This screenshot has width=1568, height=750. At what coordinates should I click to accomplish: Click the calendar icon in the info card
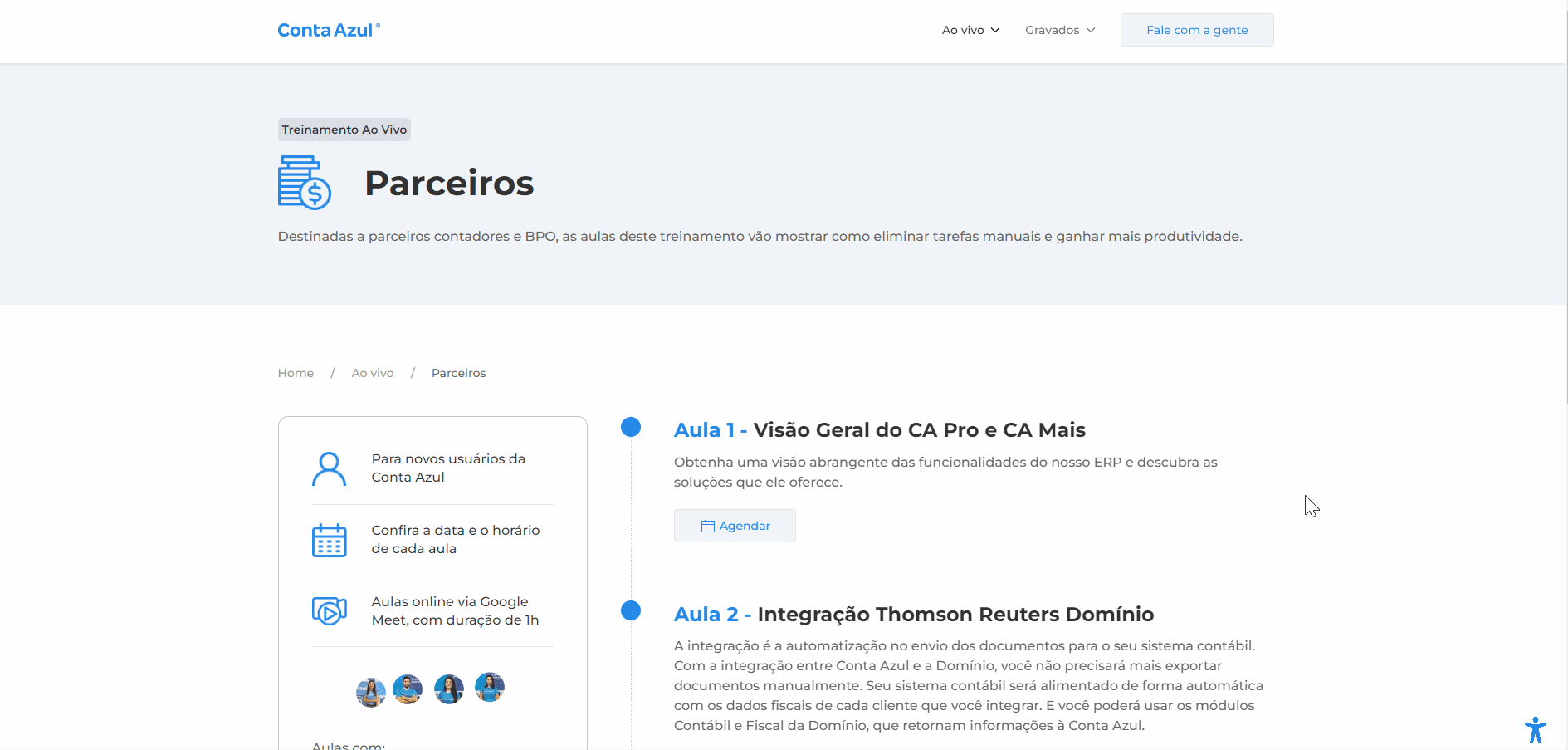click(x=330, y=540)
